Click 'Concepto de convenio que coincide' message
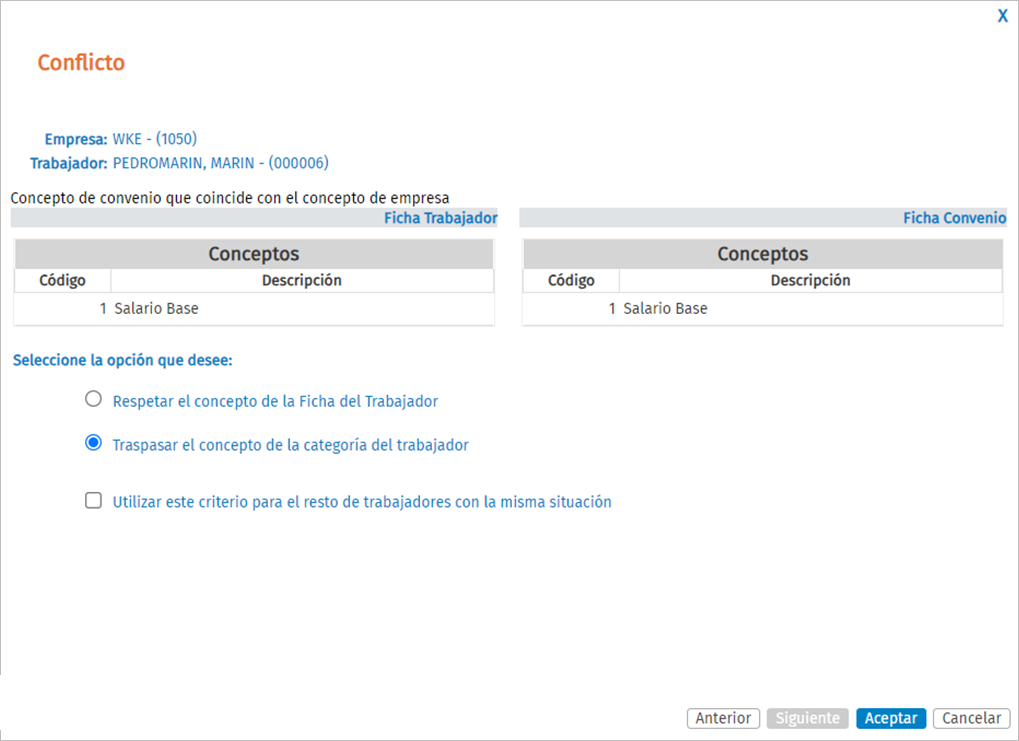 230,198
